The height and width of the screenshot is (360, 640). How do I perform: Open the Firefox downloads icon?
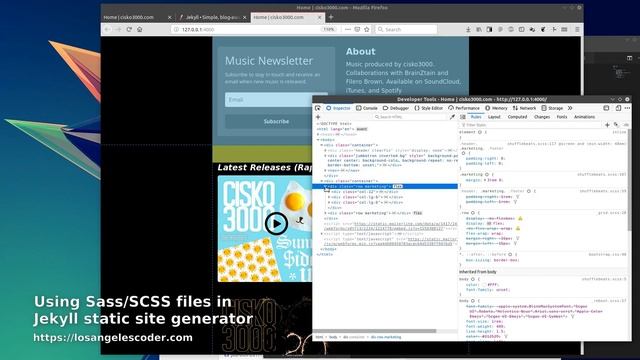468,29
